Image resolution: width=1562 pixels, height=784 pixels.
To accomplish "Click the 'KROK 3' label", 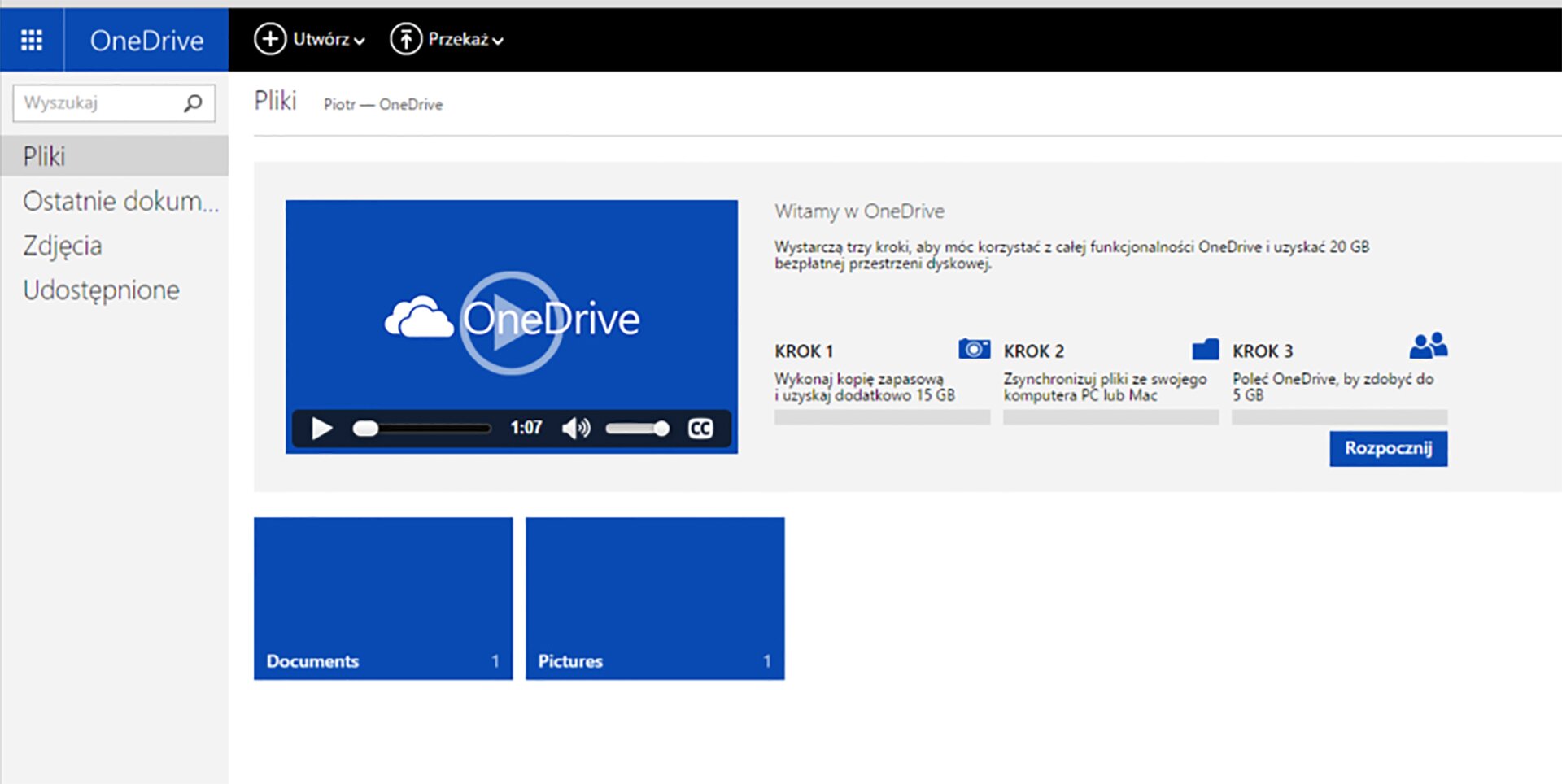I will [x=1263, y=351].
